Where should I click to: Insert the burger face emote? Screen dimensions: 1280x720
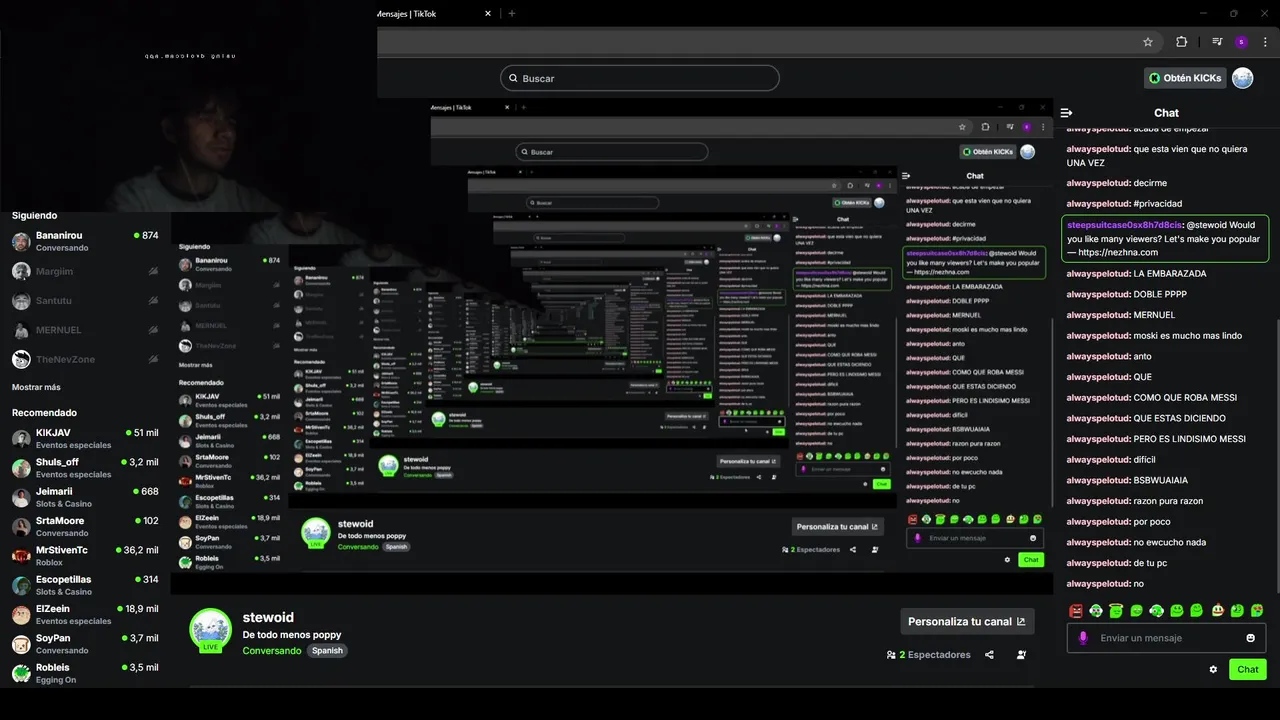point(1217,610)
